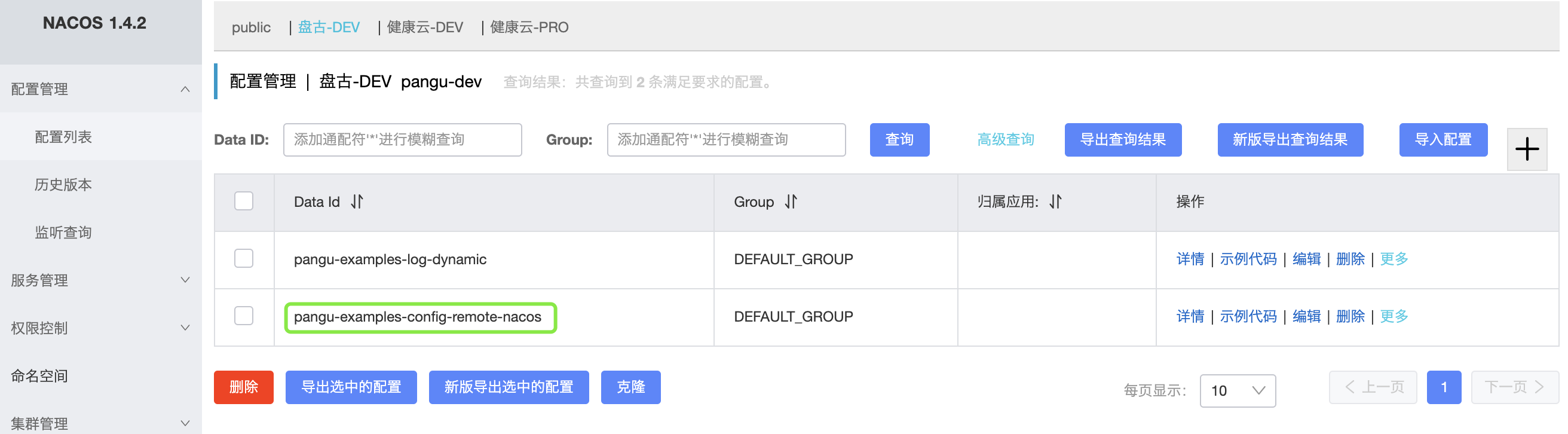Click the plus icon to create configuration
This screenshot has height=434, width=1568.
point(1527,149)
